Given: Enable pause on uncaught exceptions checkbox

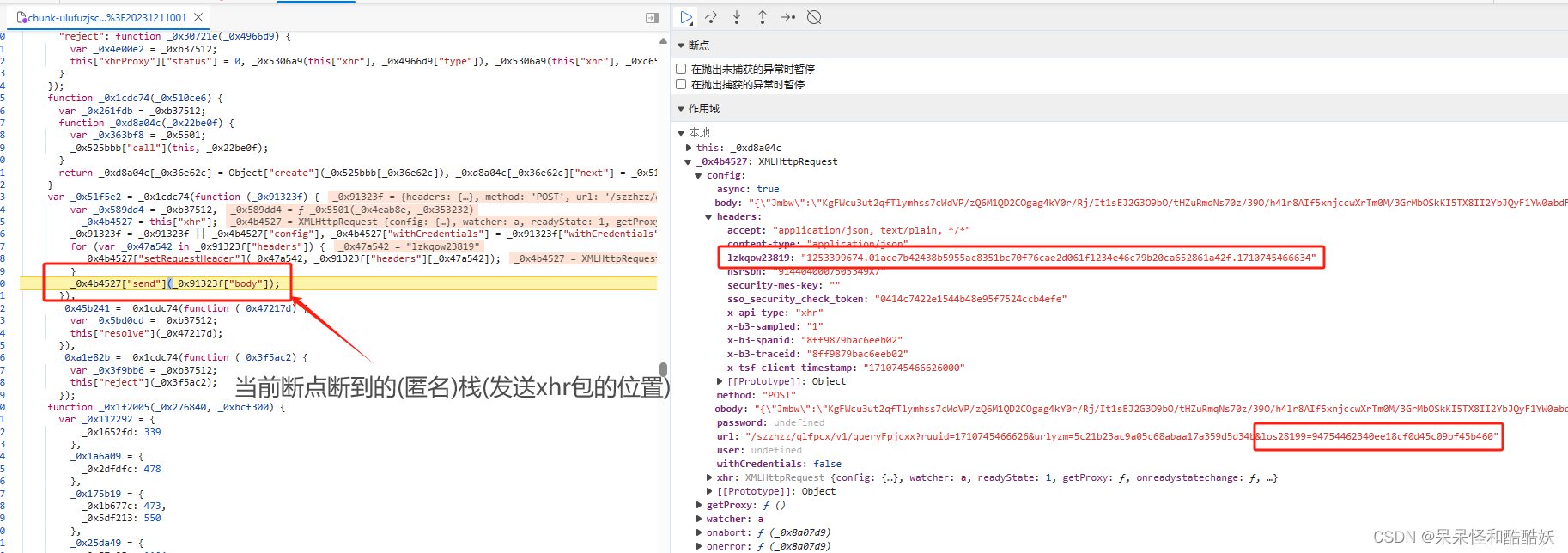Looking at the screenshot, I should click(681, 69).
